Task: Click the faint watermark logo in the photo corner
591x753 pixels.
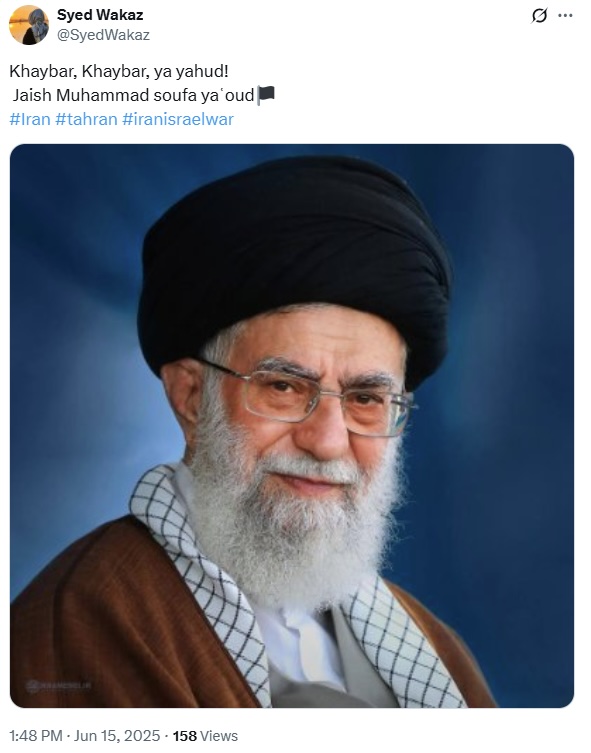Action: point(58,686)
